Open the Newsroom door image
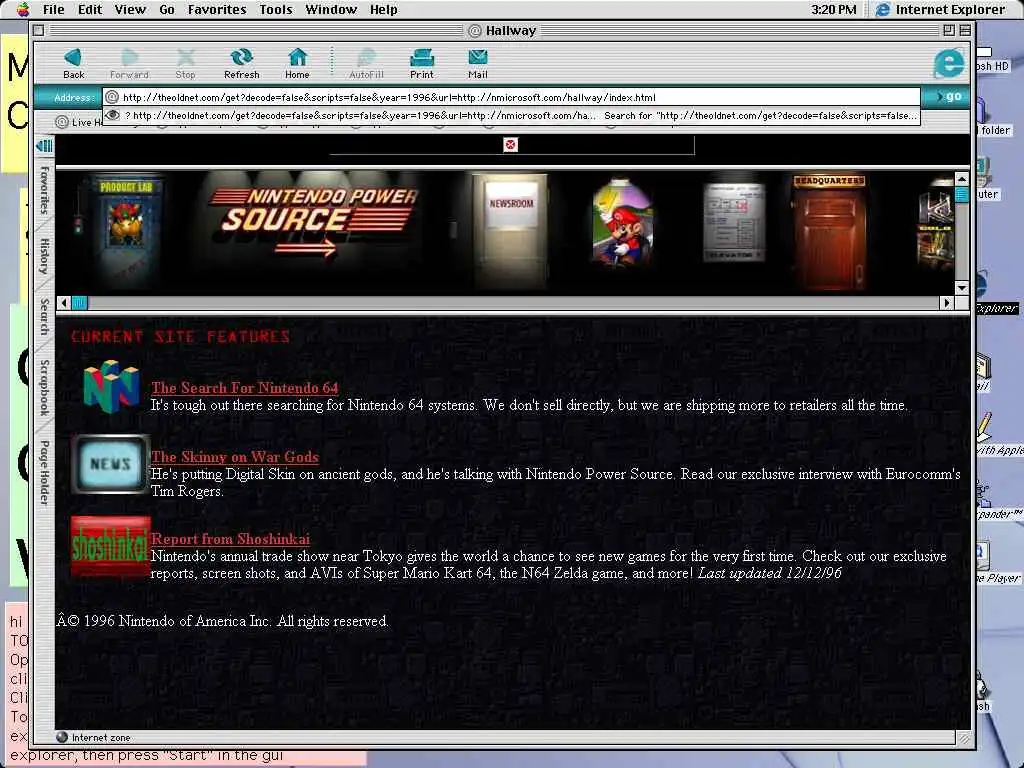The image size is (1024, 768). [x=510, y=230]
